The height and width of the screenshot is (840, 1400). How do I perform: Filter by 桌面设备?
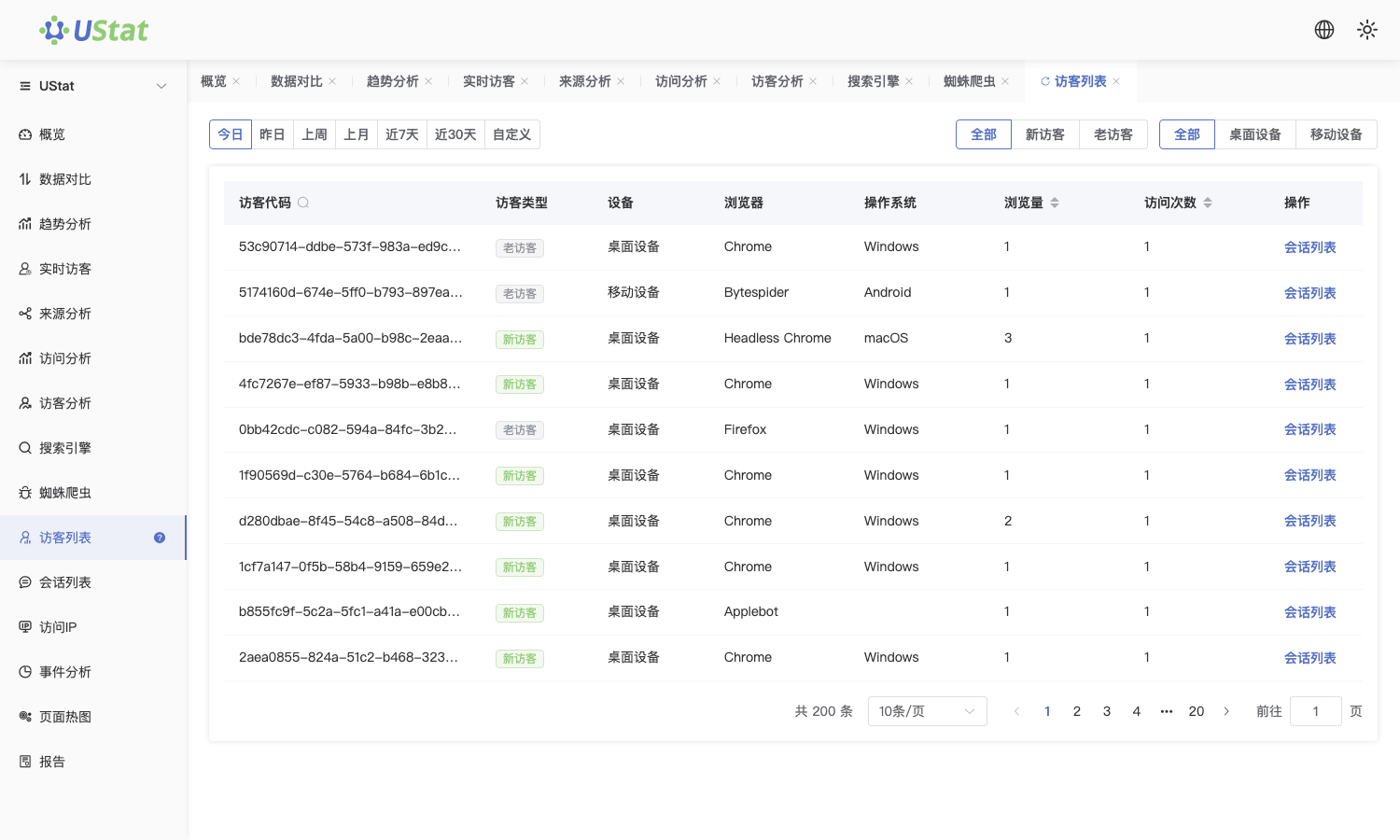1255,134
